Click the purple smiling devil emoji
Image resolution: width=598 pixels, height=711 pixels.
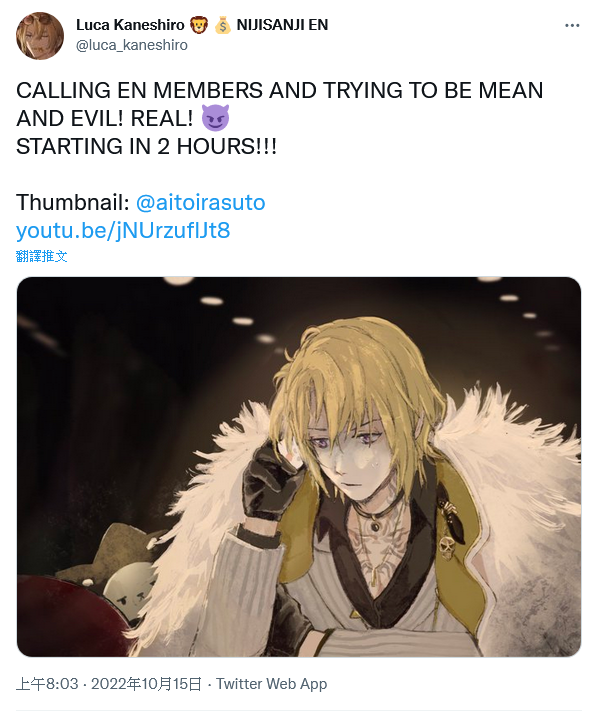[215, 118]
